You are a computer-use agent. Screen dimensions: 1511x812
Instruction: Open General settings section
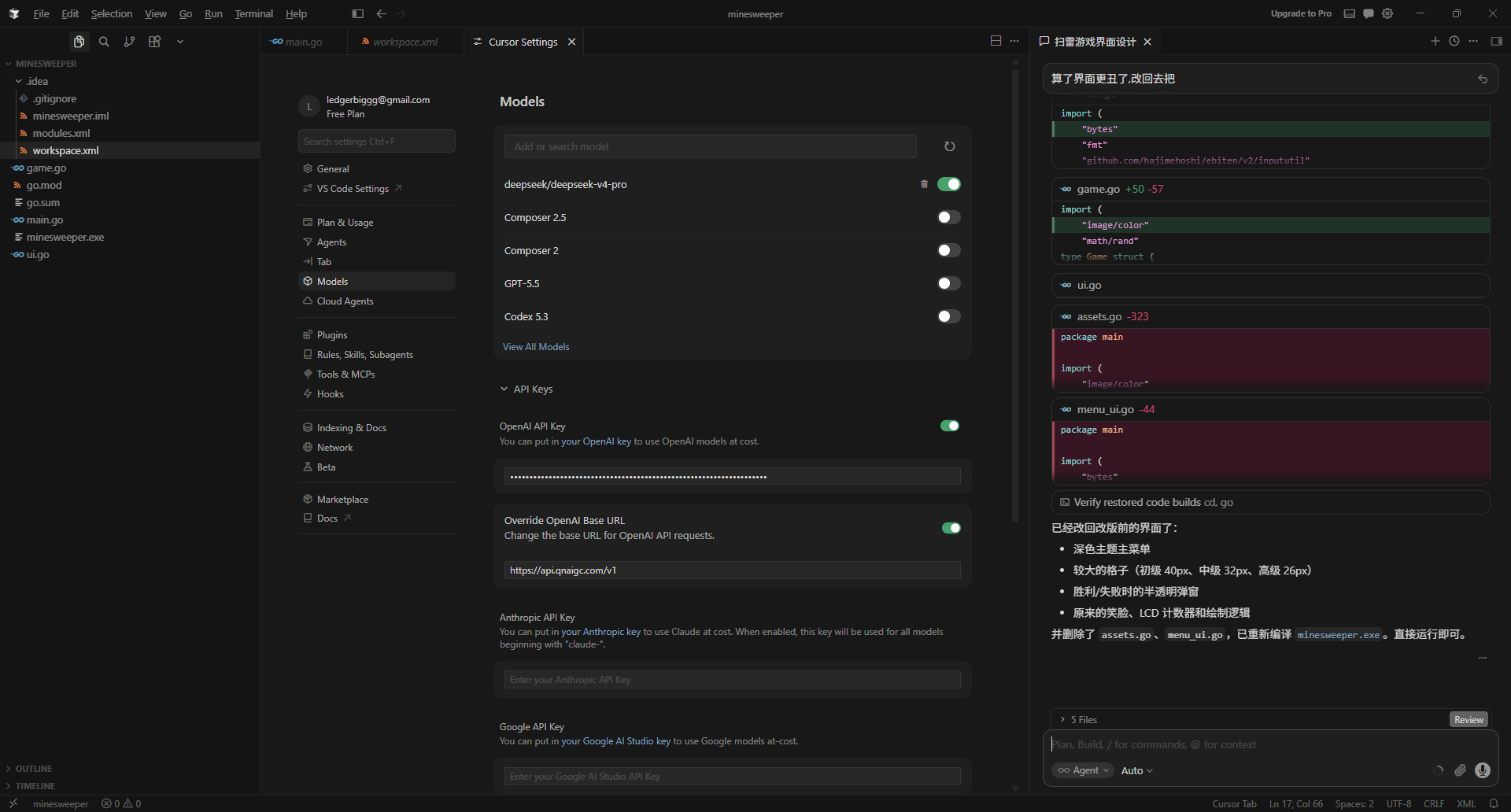click(x=377, y=169)
